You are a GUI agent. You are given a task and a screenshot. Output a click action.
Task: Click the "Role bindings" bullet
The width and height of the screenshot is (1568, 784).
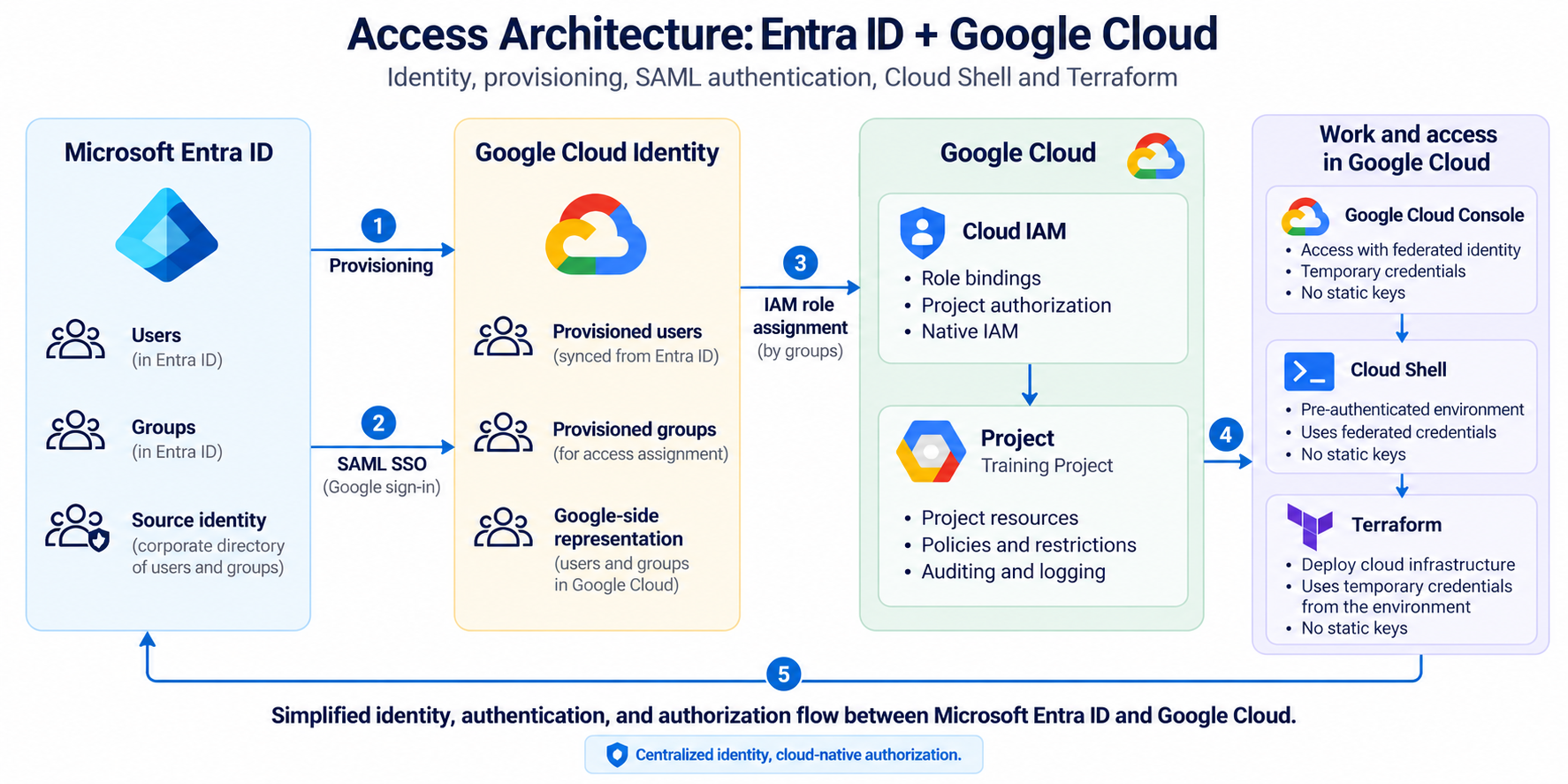coord(981,278)
